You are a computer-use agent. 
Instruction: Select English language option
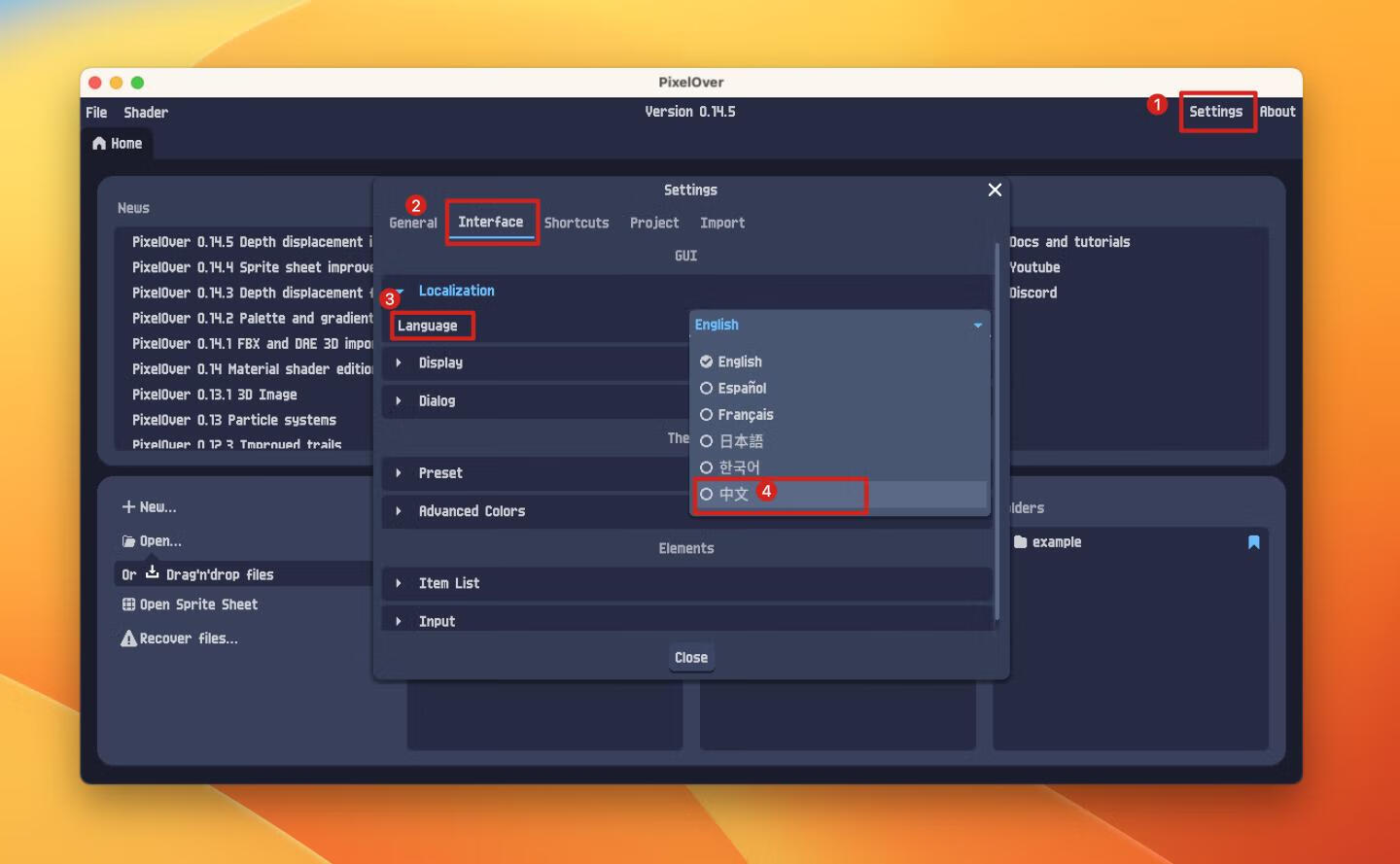click(839, 362)
